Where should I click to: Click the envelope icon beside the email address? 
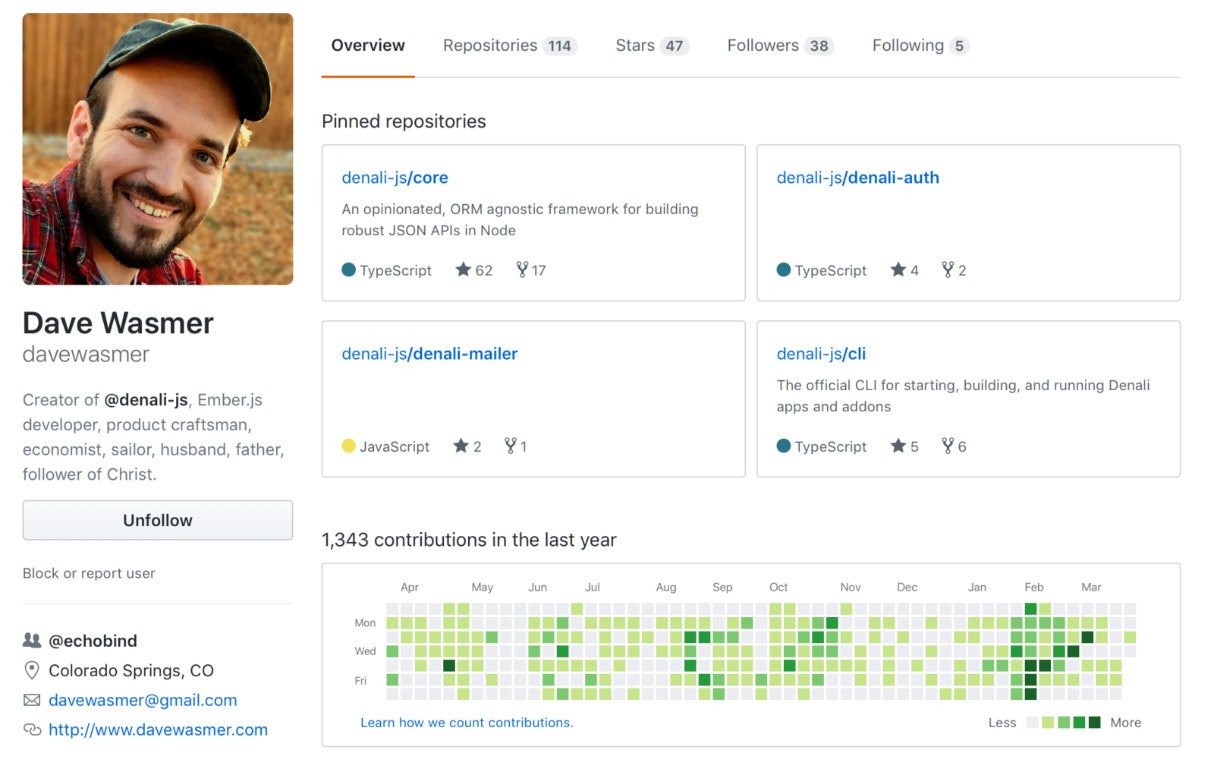[x=32, y=700]
